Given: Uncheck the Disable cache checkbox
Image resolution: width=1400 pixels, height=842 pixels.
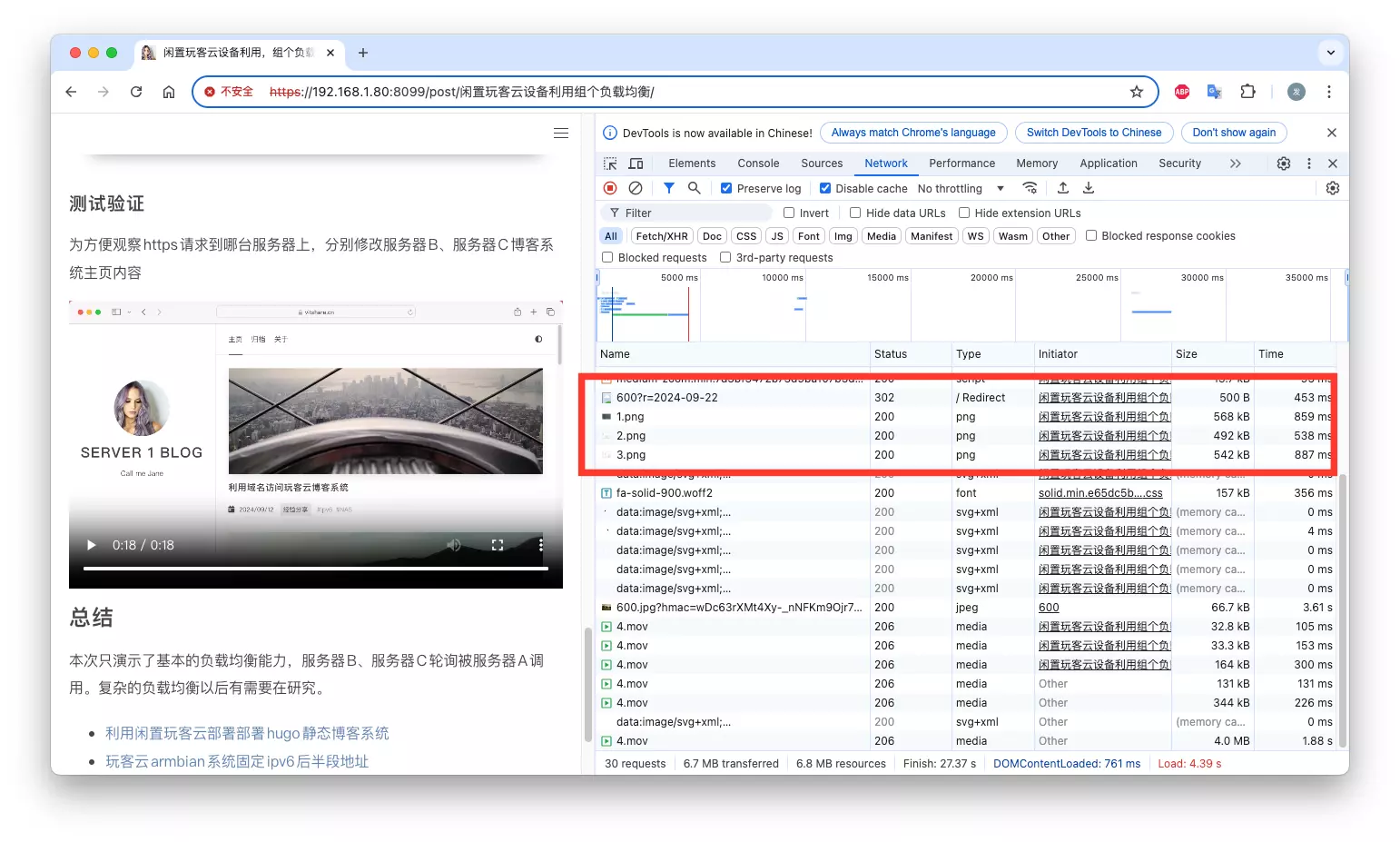Looking at the screenshot, I should (x=825, y=188).
